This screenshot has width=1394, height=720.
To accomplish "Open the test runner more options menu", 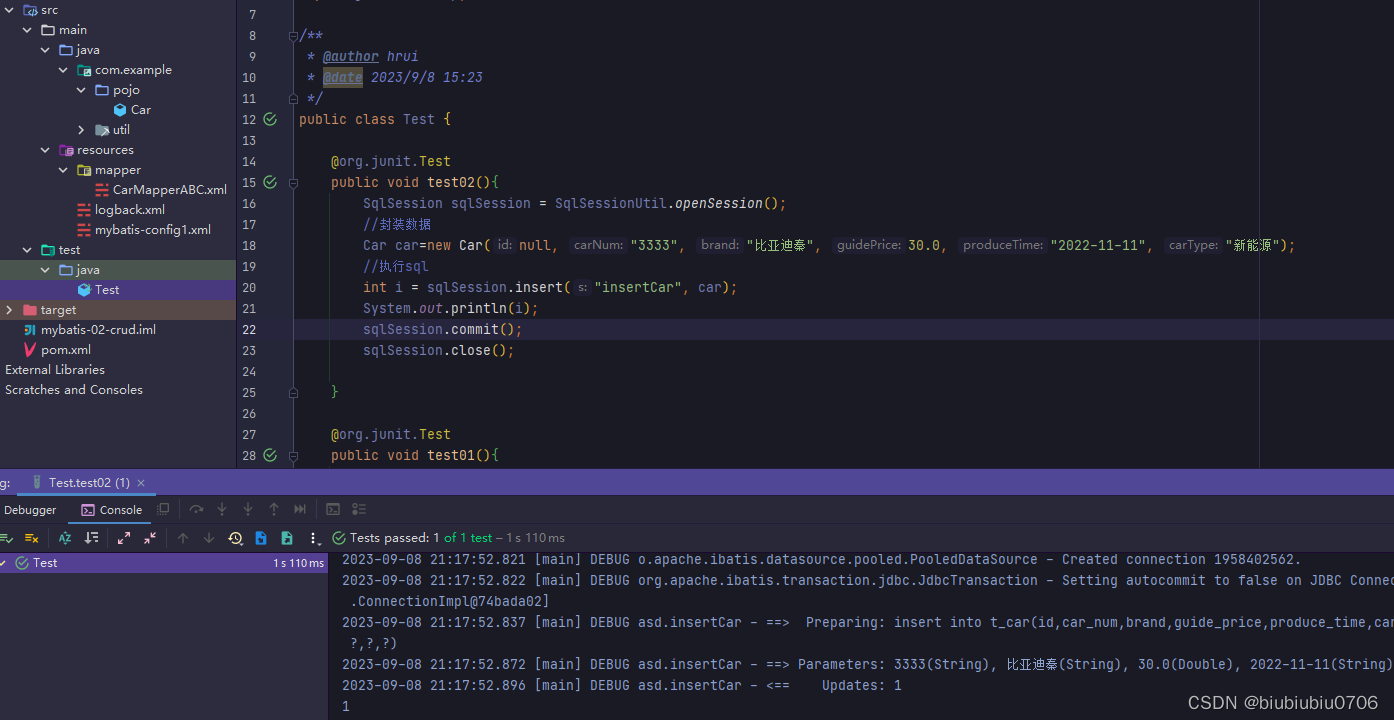I will 314,538.
